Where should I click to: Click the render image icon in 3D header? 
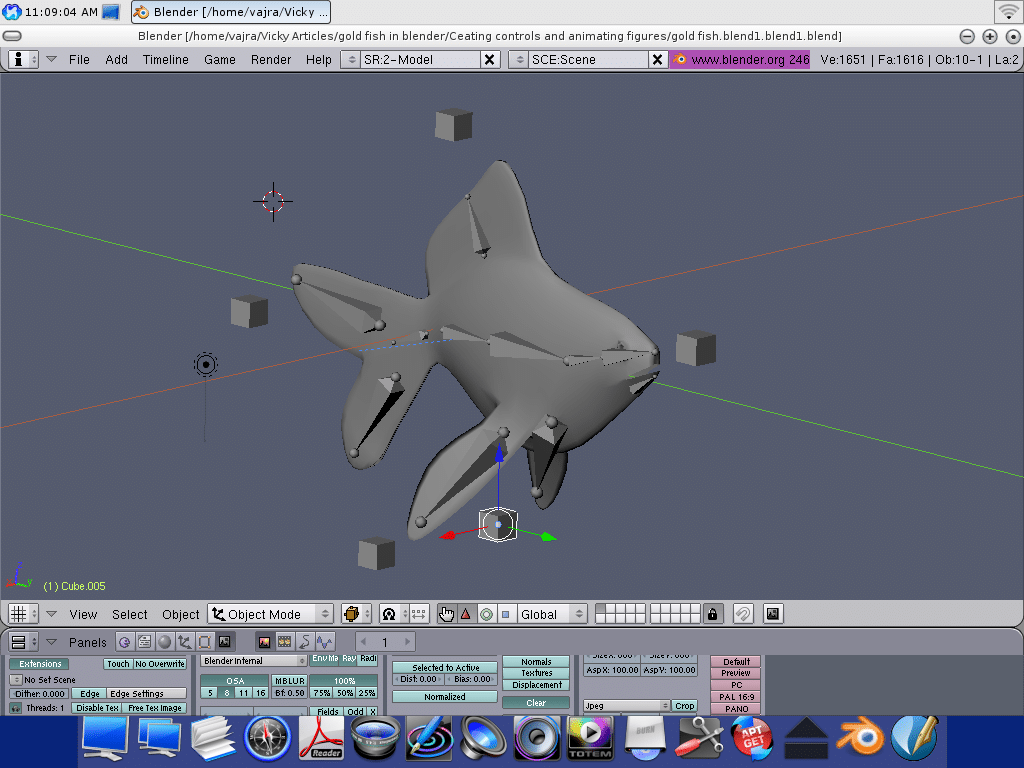click(773, 614)
